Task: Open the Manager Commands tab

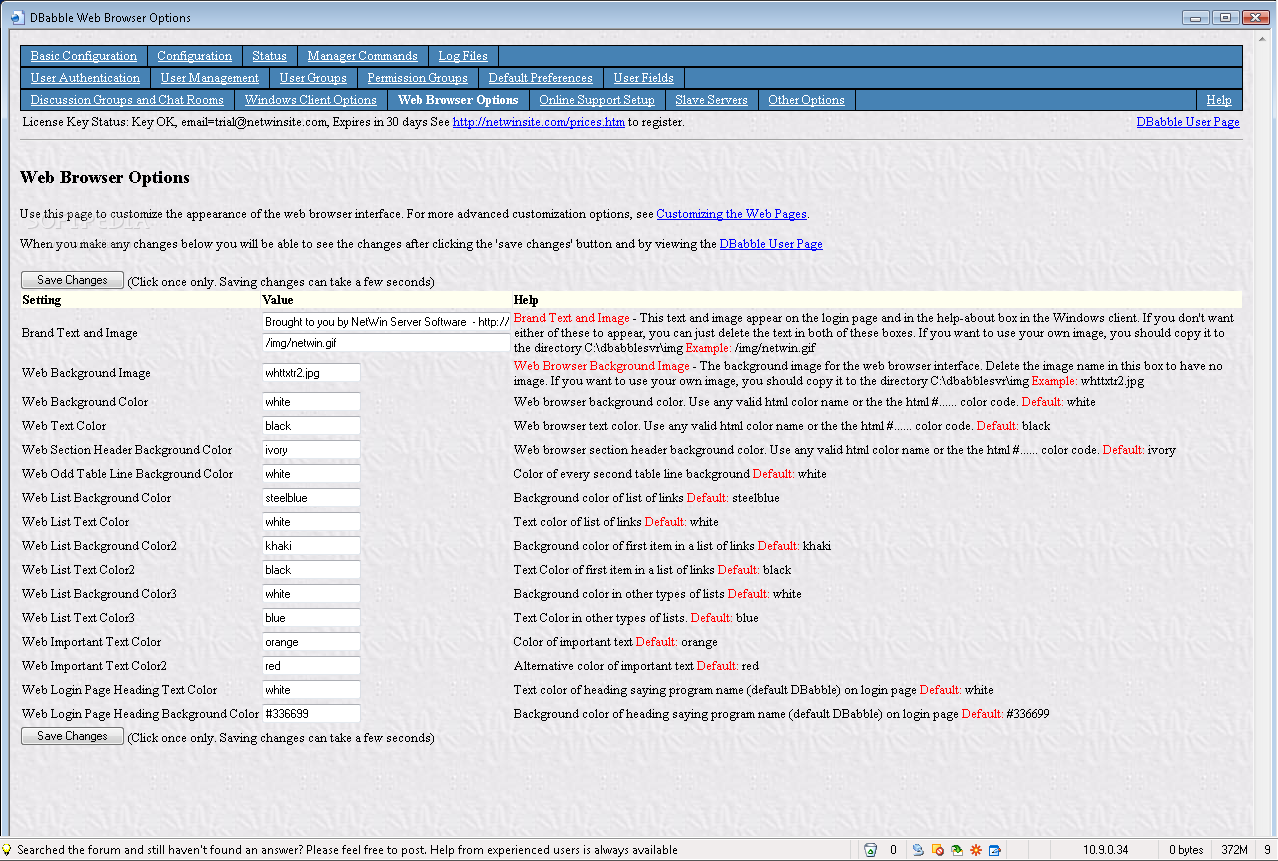Action: click(362, 56)
